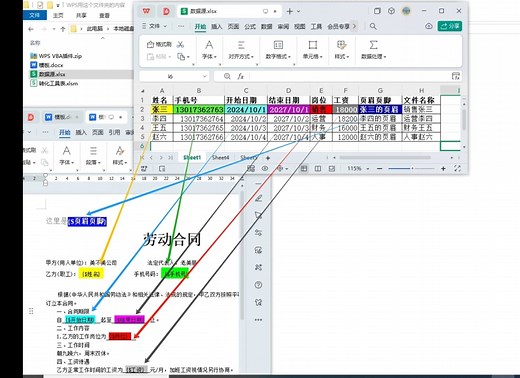Image resolution: width=520 pixels, height=378 pixels.
Task: Expand the formula bar with the right edge icon
Action: click(x=456, y=76)
